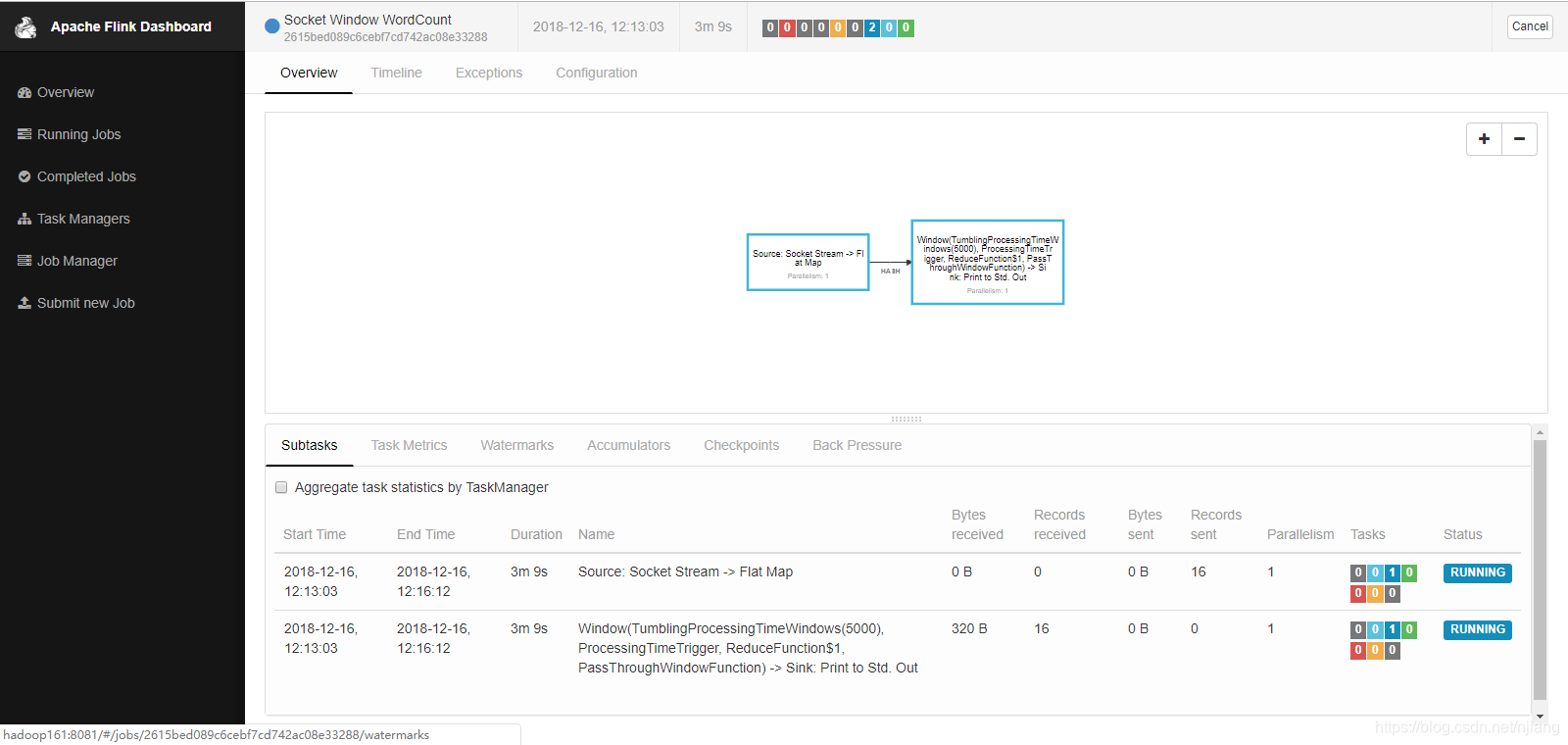Click the green finished-tasks badge in header
The height and width of the screenshot is (745, 1568).
[906, 27]
